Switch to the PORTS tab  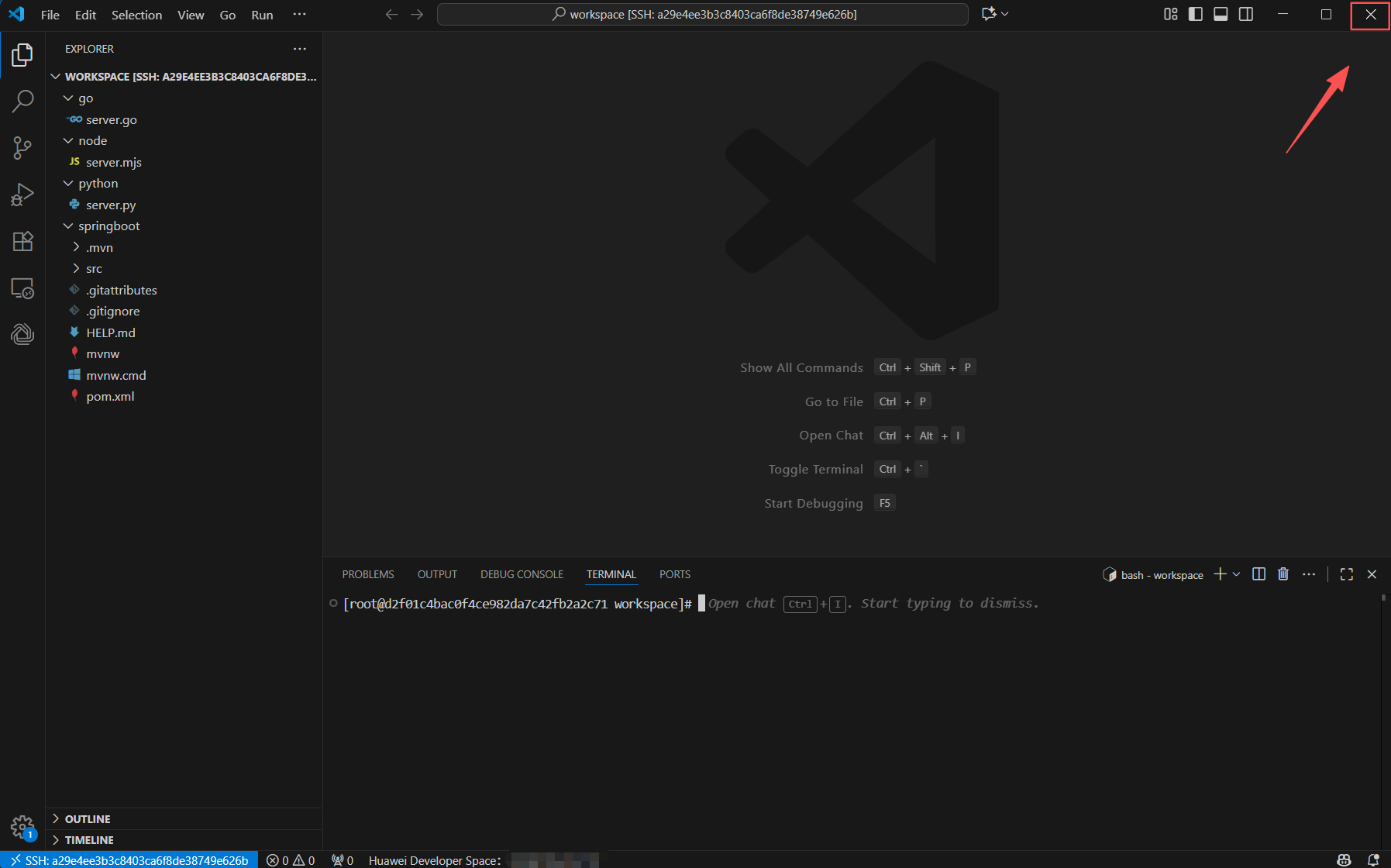675,574
